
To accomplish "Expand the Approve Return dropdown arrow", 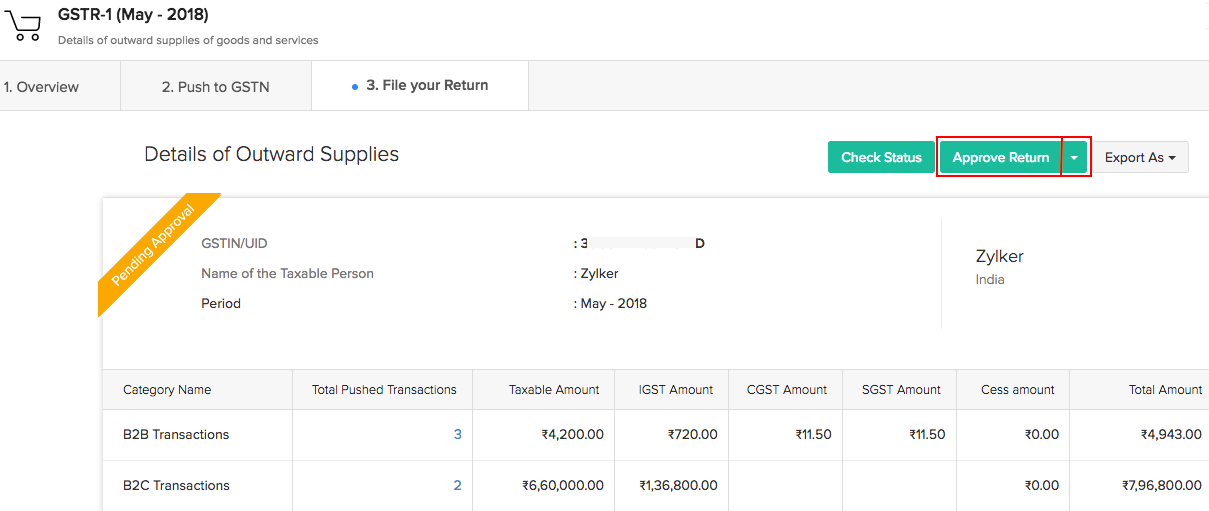I will point(1074,158).
